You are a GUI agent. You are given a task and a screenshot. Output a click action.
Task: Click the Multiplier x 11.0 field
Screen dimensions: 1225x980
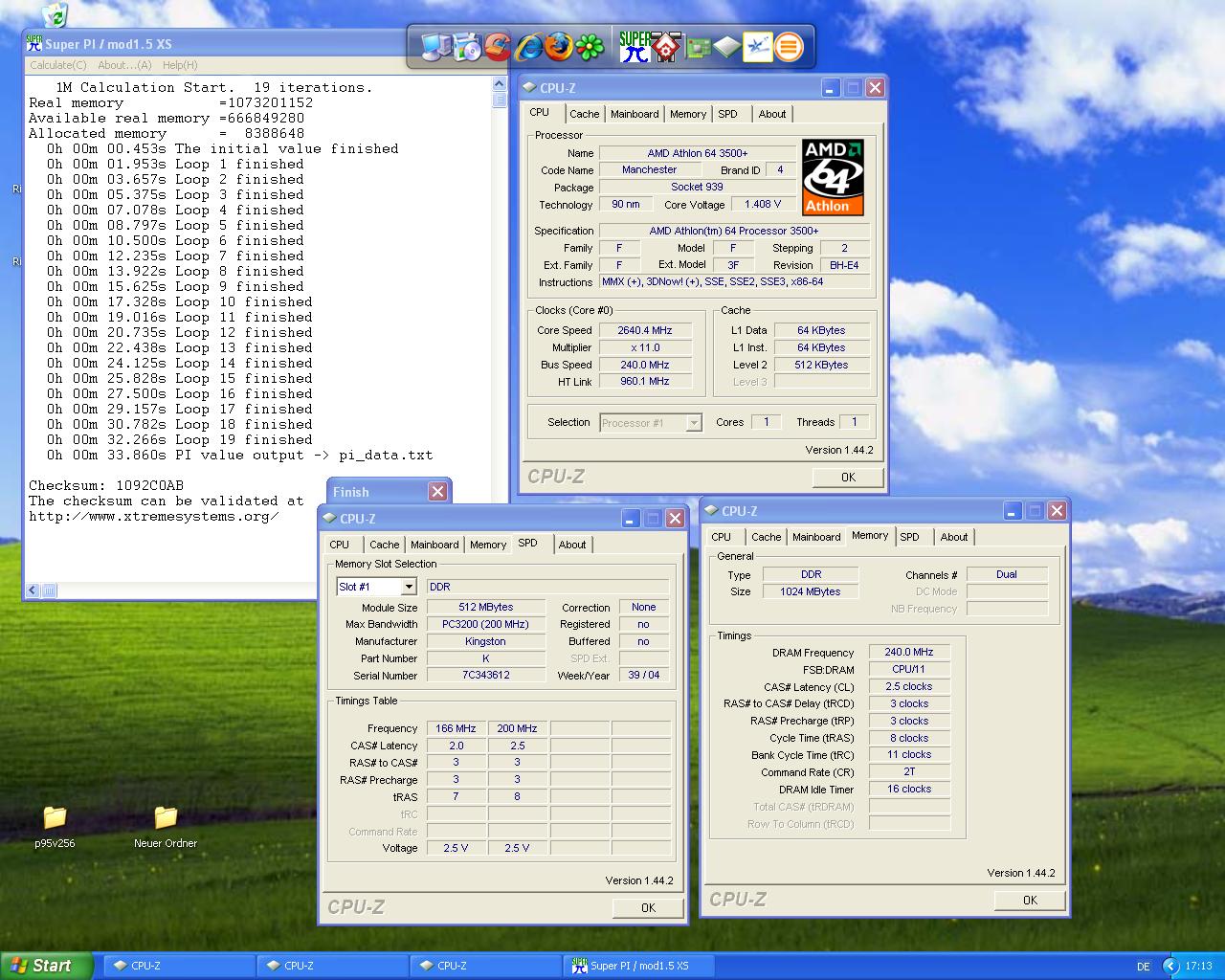point(645,347)
